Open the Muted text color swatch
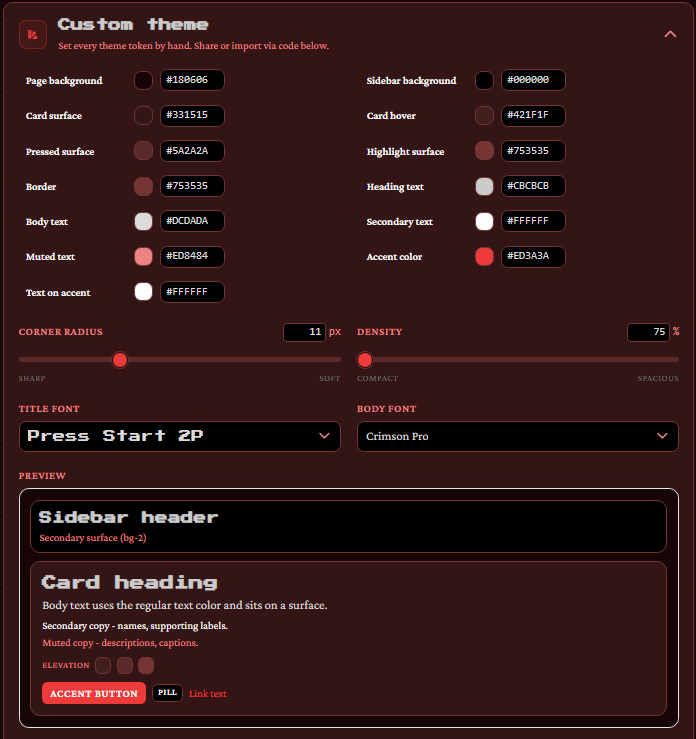 click(143, 256)
